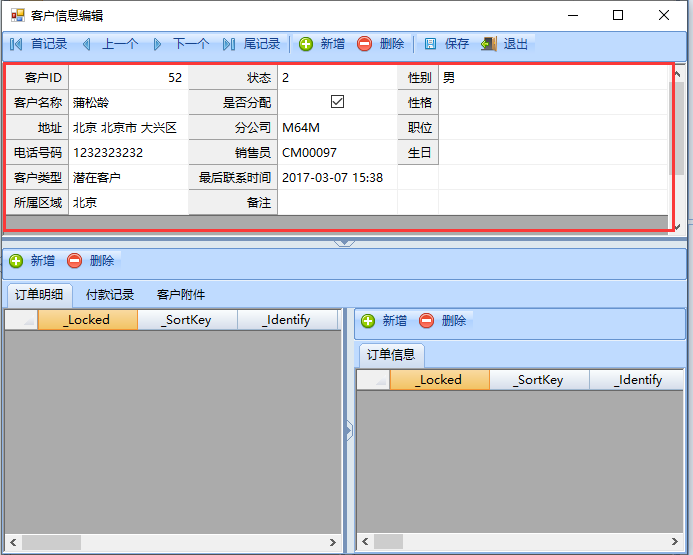Click 保存 text in toolbar
This screenshot has height=555, width=693.
[457, 44]
